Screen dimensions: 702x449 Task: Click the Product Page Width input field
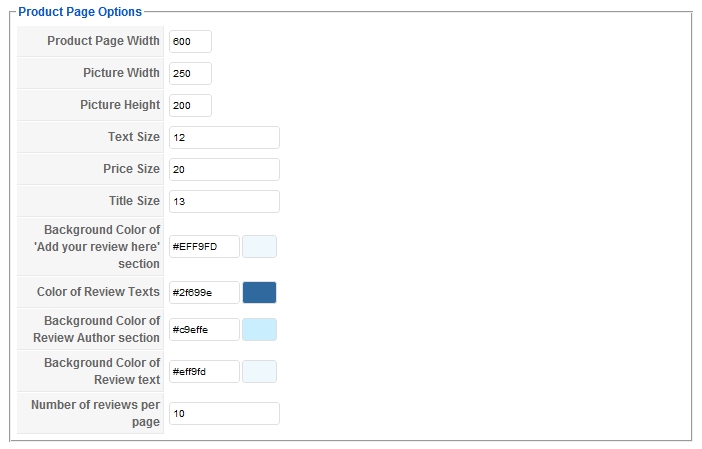190,42
